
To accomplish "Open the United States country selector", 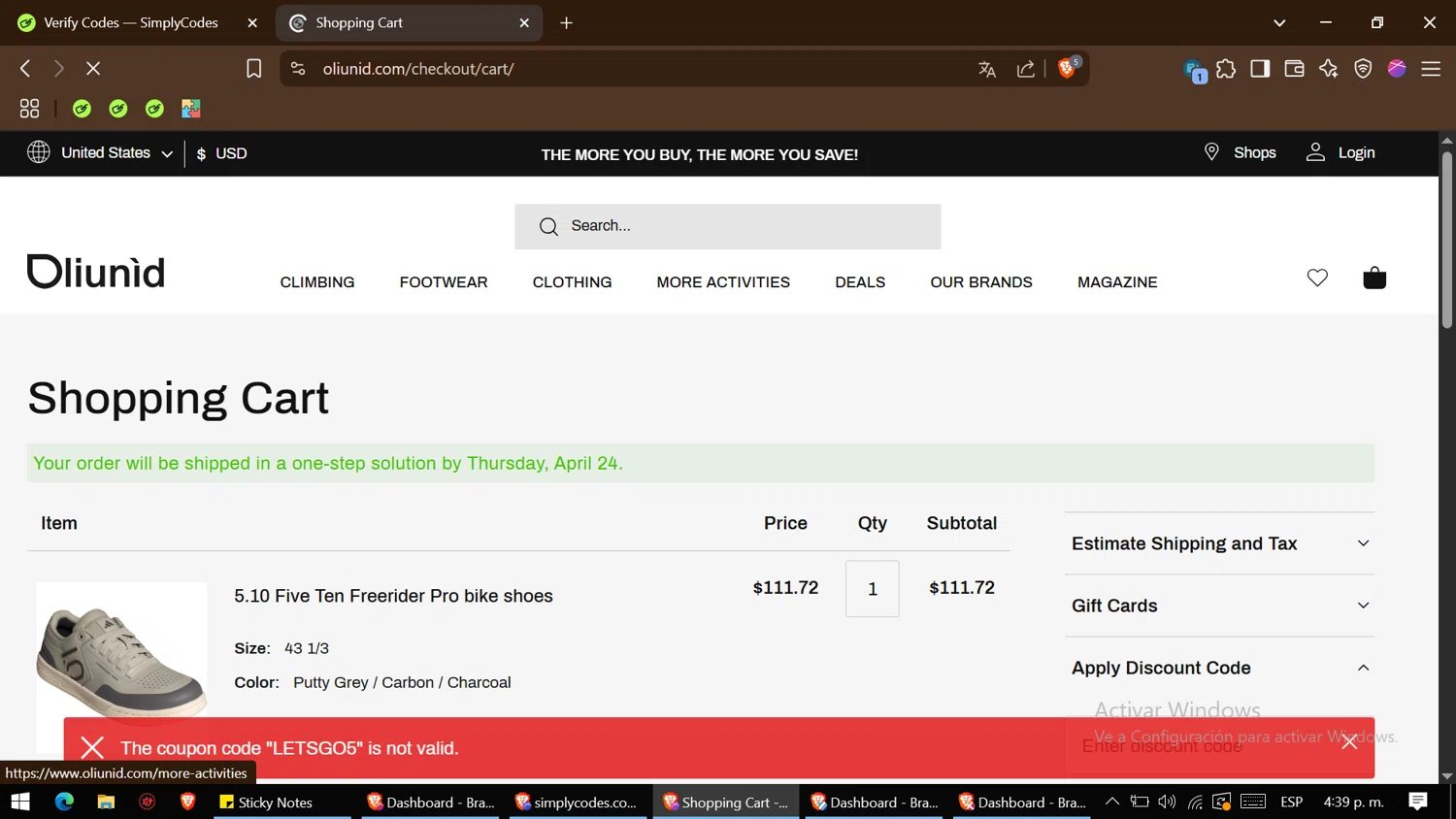I will click(x=101, y=153).
